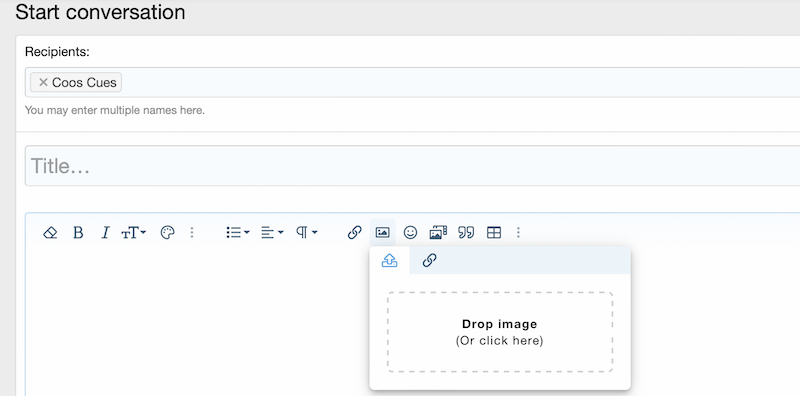Click the Drop image upload area
800x396 pixels.
click(500, 332)
